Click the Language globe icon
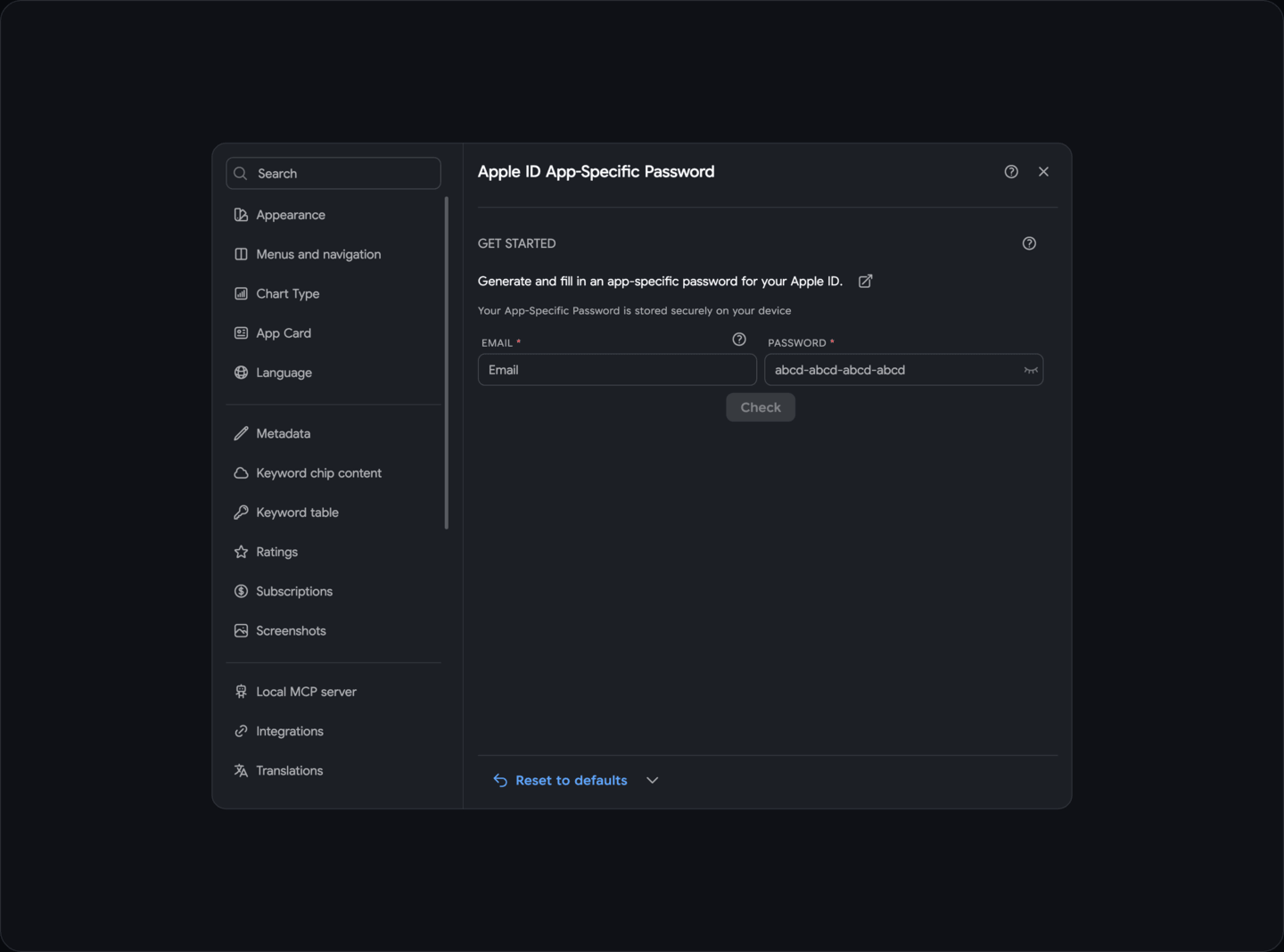Image resolution: width=1284 pixels, height=952 pixels. pyautogui.click(x=241, y=373)
